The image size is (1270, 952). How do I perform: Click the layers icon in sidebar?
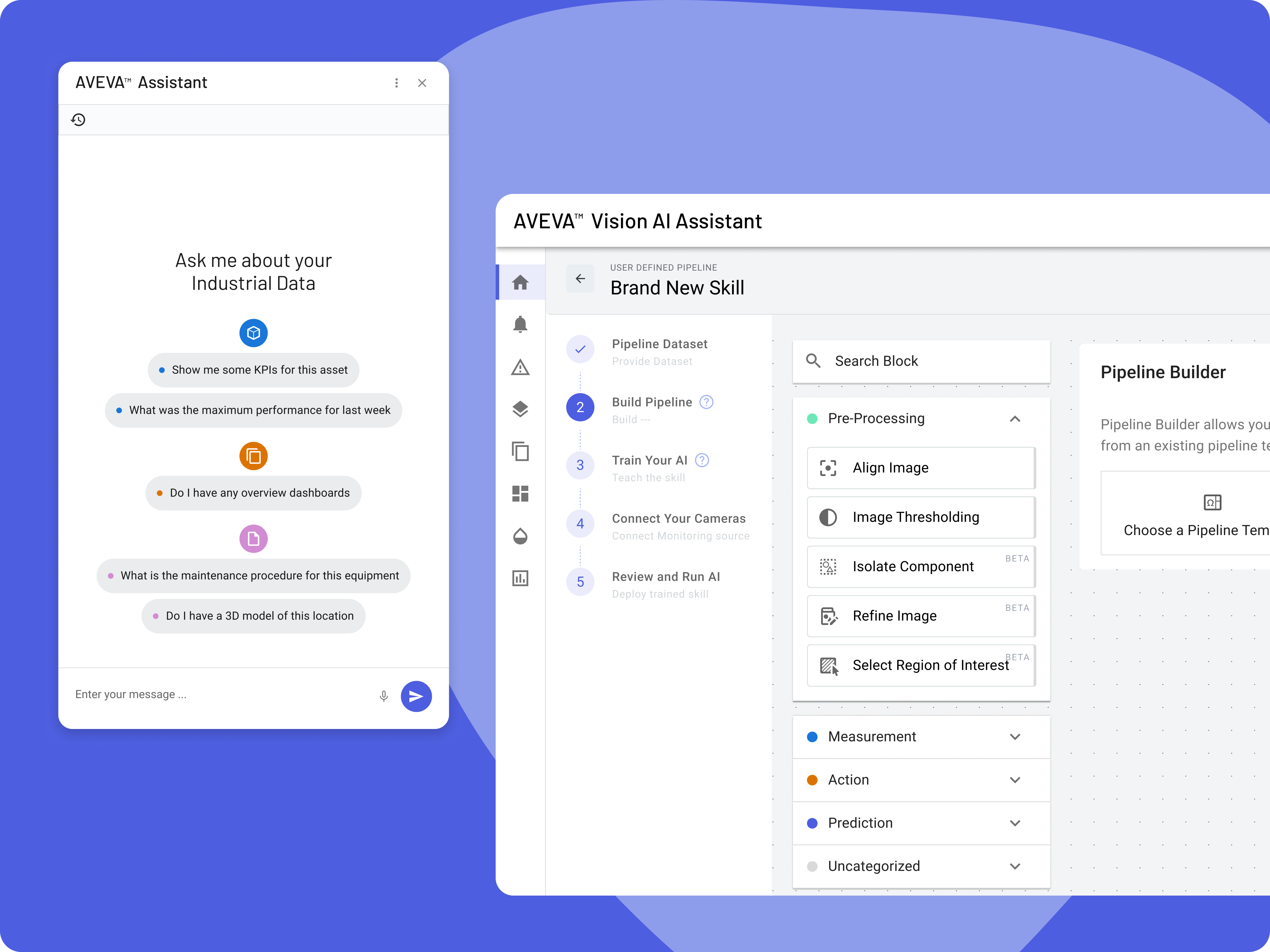pyautogui.click(x=520, y=409)
